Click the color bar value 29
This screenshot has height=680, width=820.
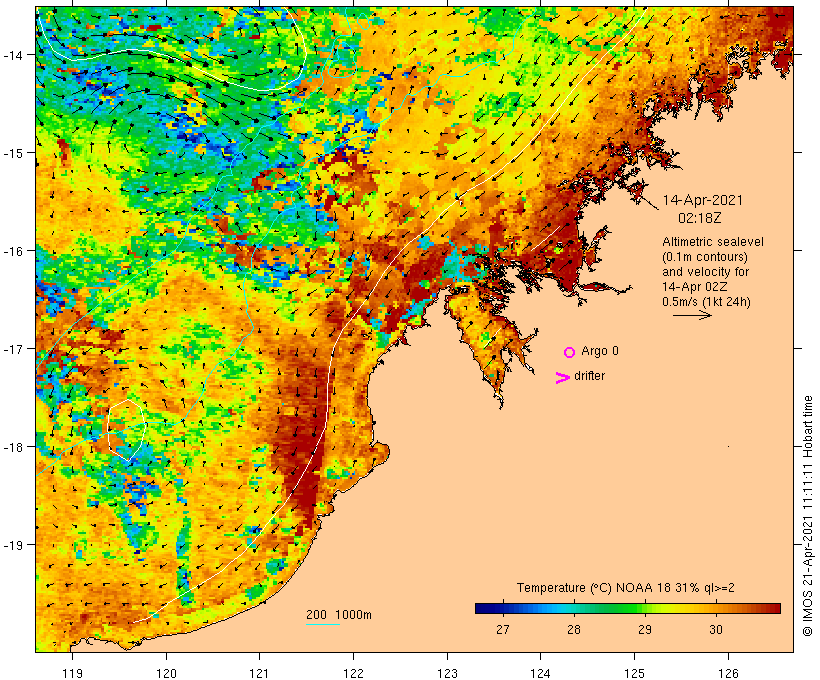(645, 630)
